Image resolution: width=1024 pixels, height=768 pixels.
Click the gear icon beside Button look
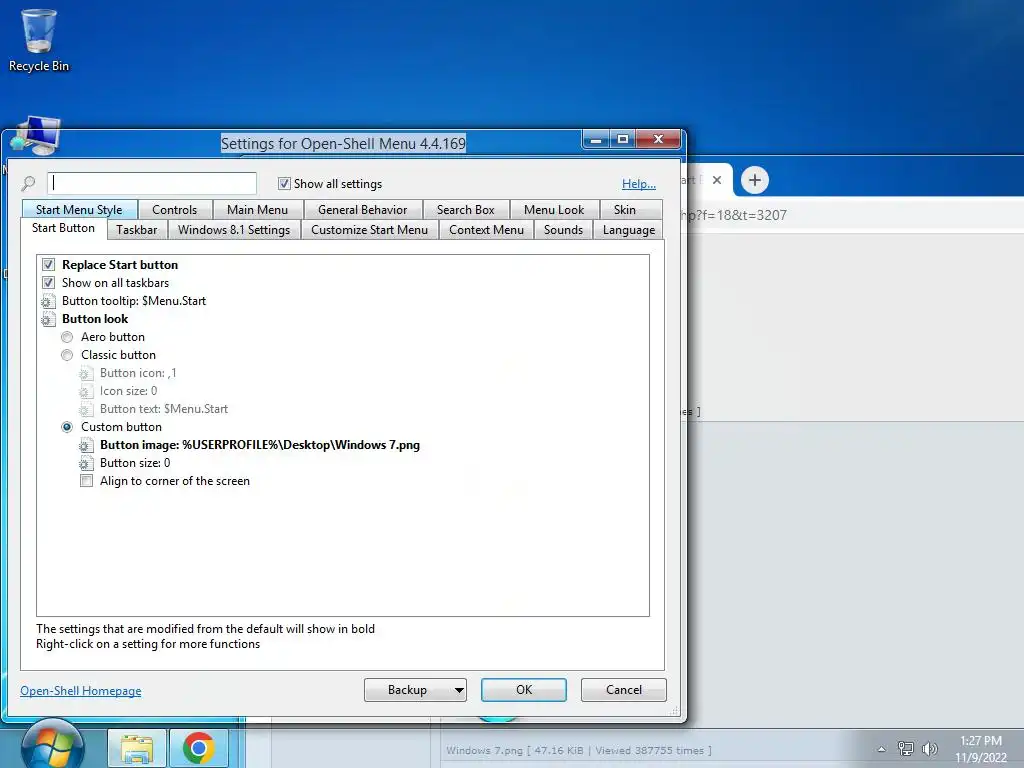coord(48,319)
